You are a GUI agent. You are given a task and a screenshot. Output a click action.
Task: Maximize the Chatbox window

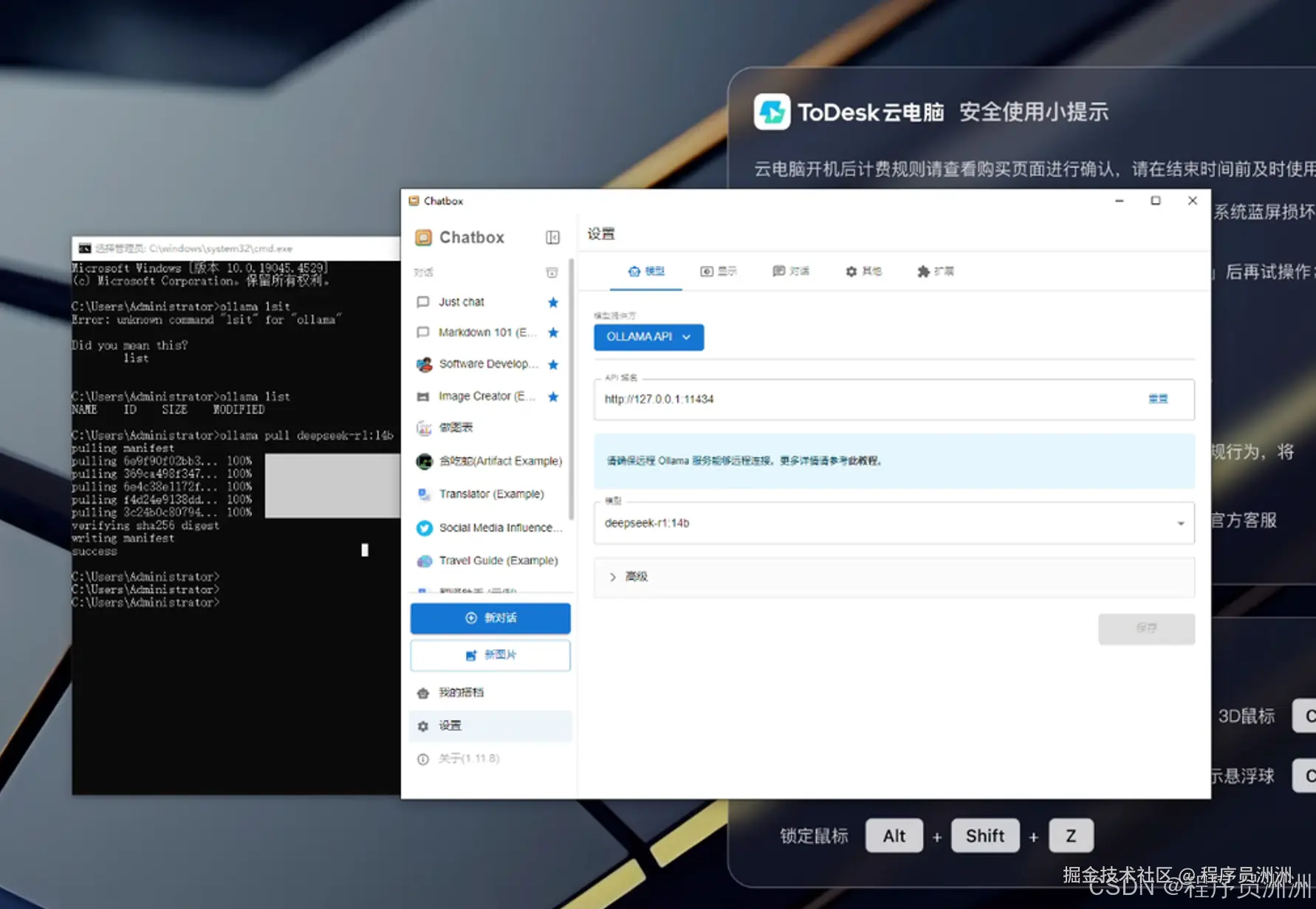click(1156, 201)
